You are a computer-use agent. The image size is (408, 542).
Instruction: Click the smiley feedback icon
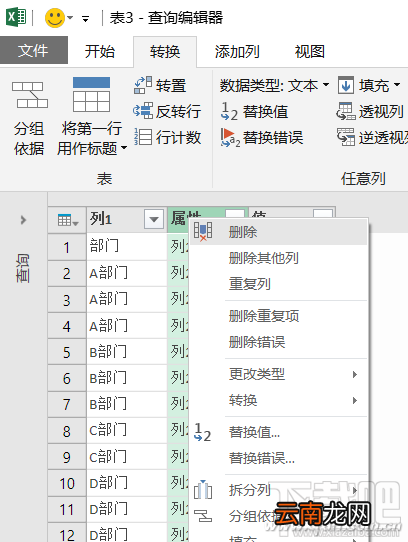55,18
